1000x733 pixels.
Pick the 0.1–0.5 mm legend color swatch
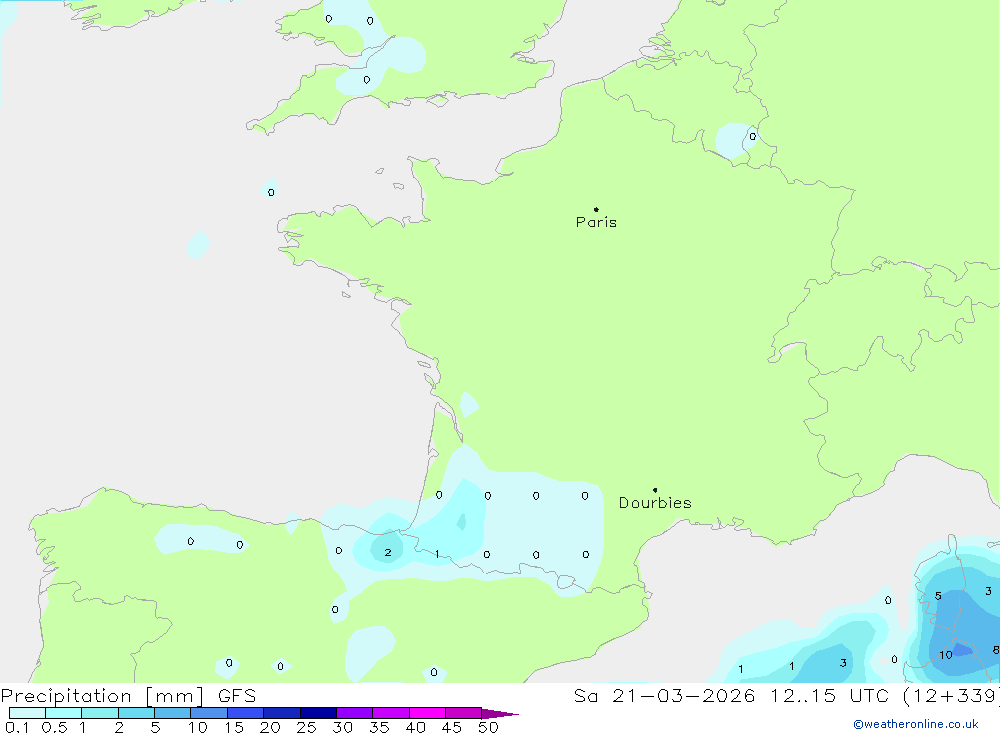click(x=27, y=713)
